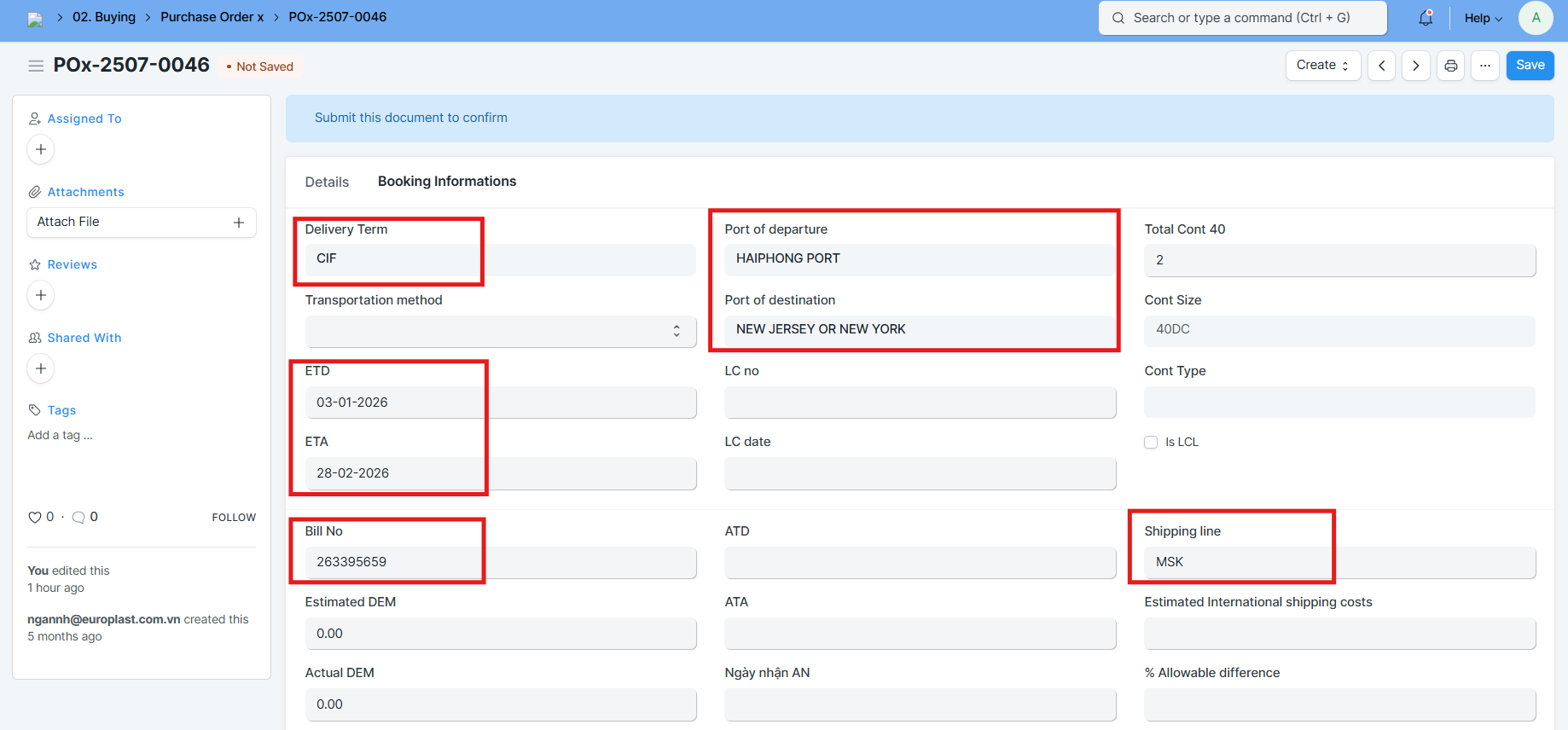The height and width of the screenshot is (730, 1568).
Task: Click the print document icon
Action: pos(1450,66)
